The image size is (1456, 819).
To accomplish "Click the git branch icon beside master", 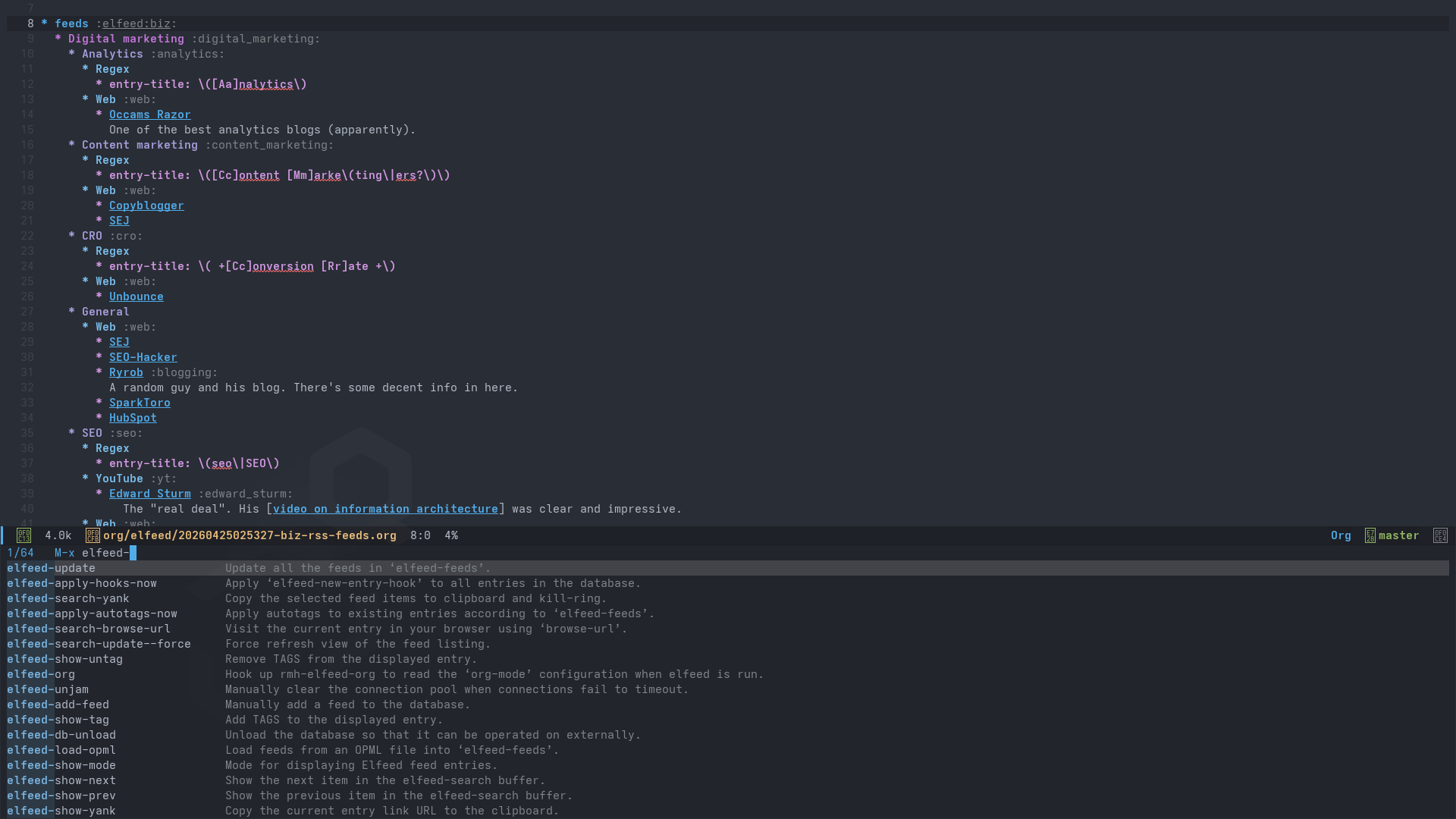I will [x=1370, y=535].
